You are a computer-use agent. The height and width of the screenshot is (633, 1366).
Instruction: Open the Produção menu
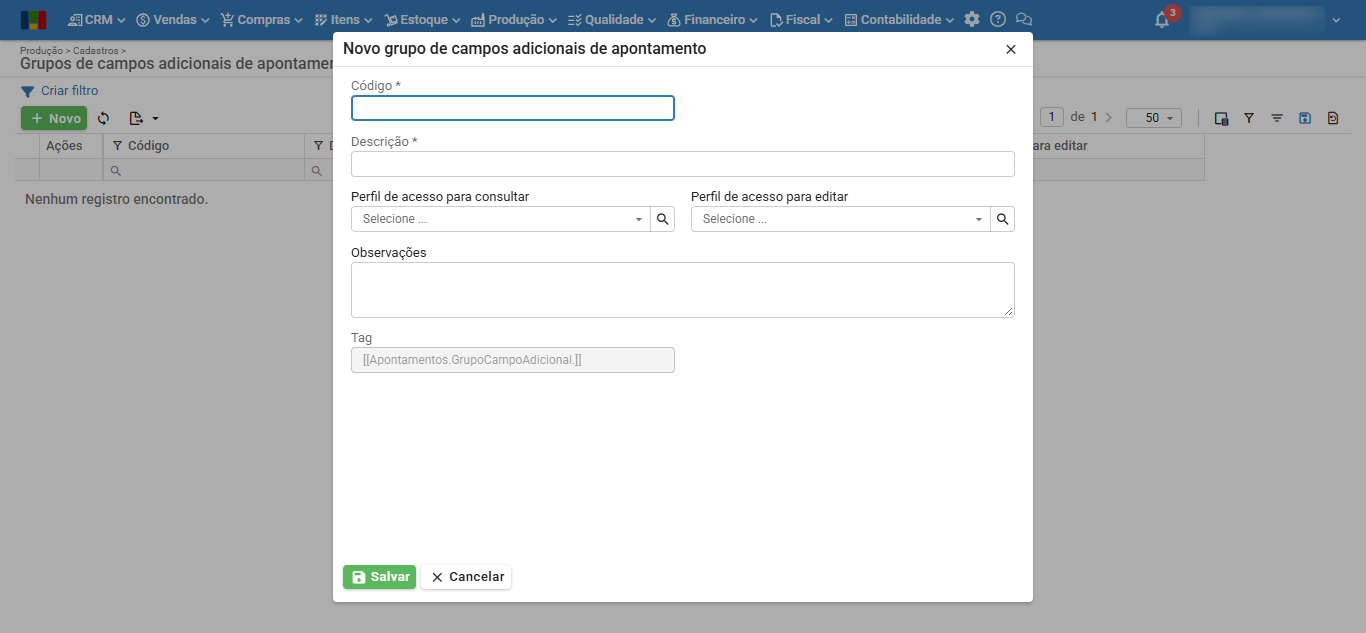click(514, 20)
